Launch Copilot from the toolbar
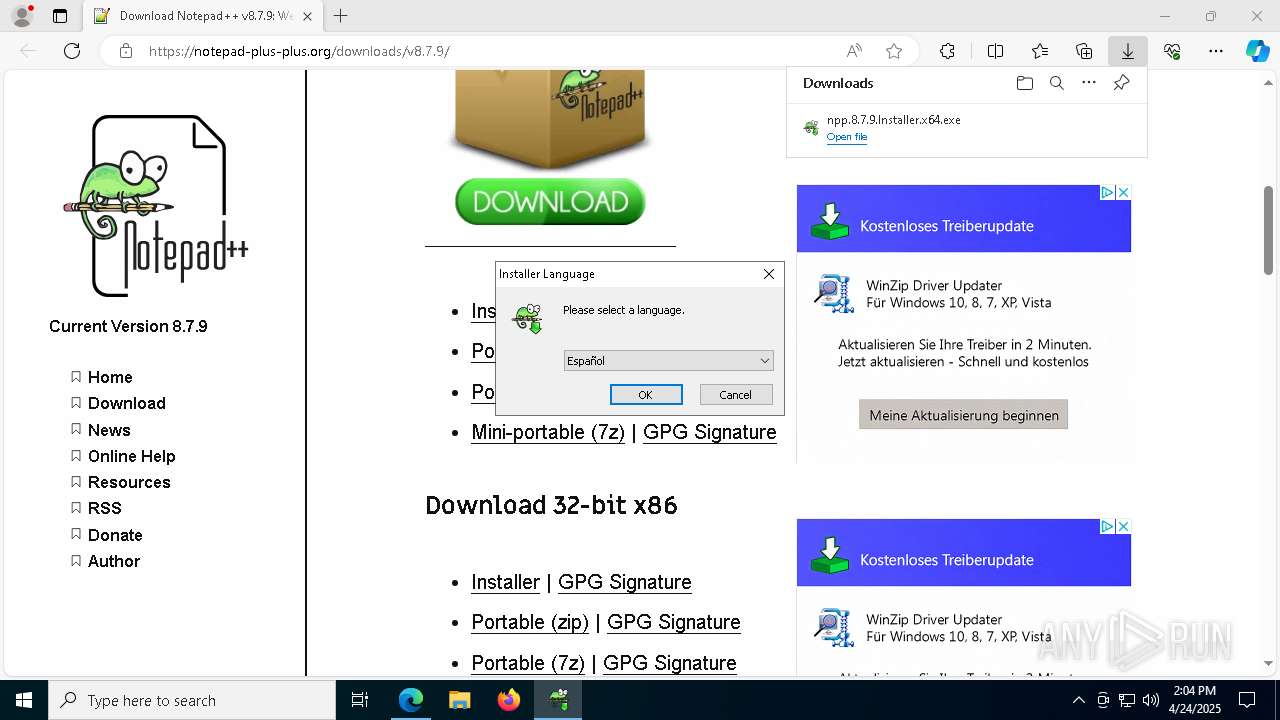The image size is (1280, 720). pos(1258,51)
